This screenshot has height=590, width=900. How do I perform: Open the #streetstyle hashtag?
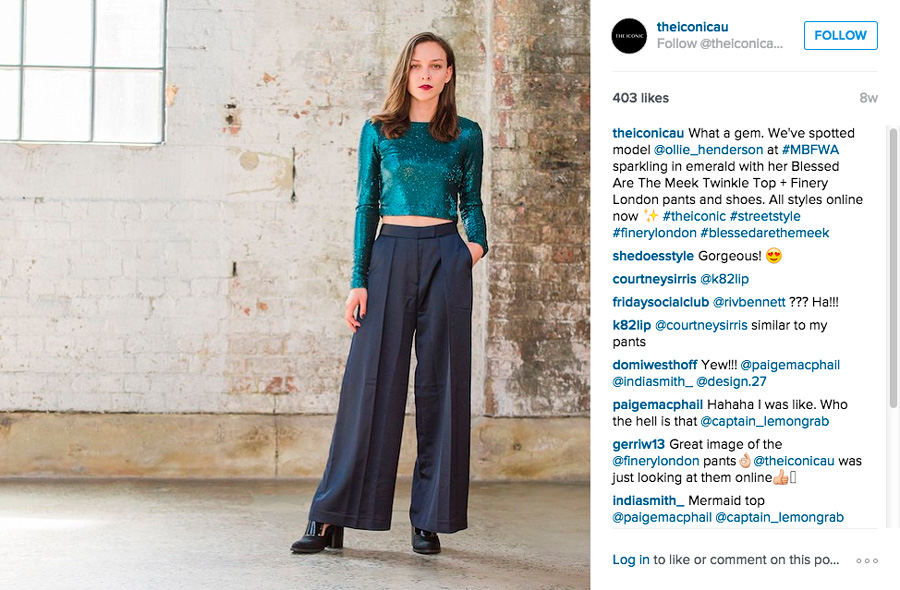(x=765, y=216)
